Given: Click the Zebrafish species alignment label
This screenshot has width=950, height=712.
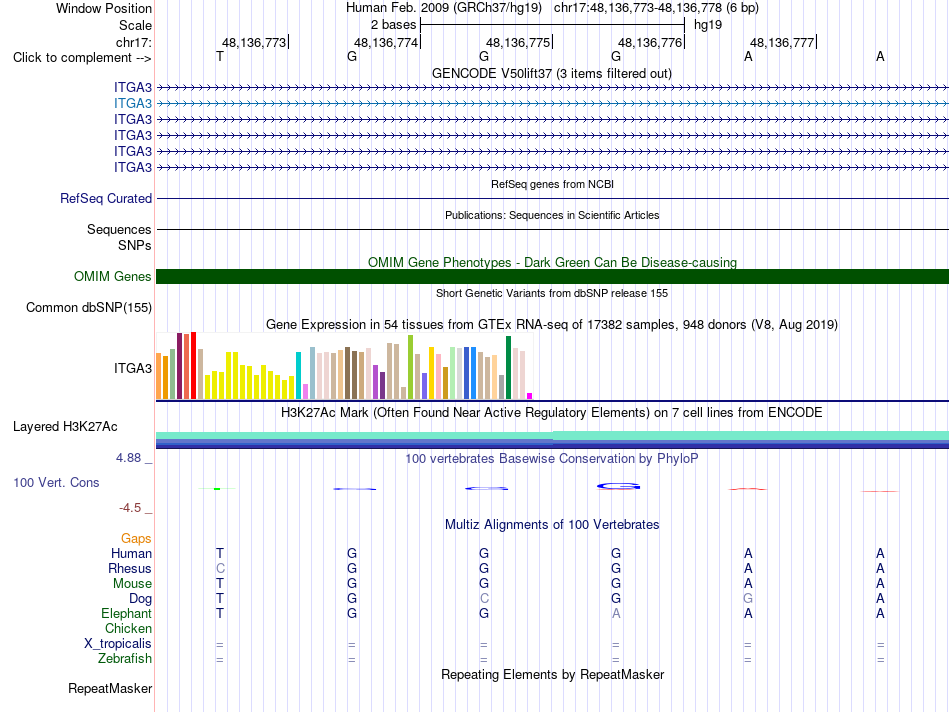Looking at the screenshot, I should click(x=125, y=659).
